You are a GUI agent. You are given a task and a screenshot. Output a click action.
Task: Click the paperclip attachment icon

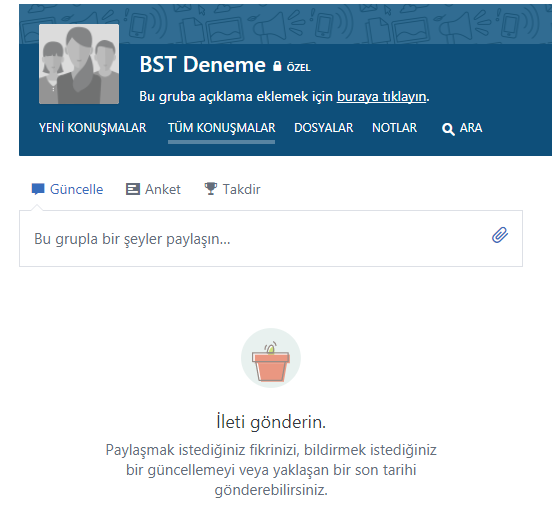500,235
